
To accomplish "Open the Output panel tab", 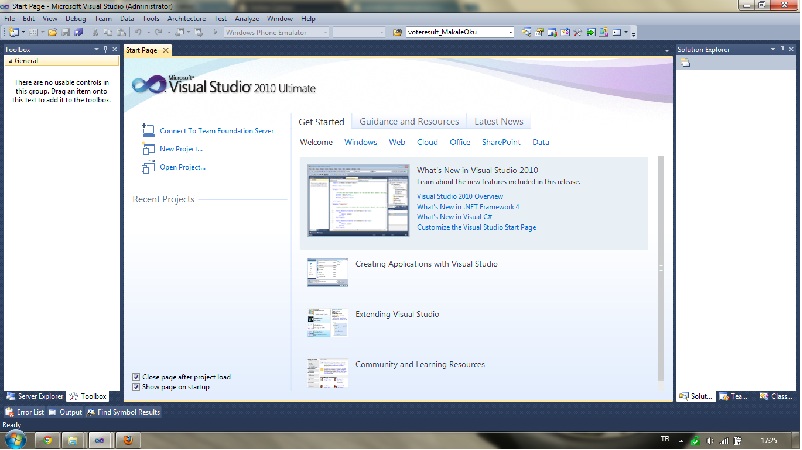I will (x=65, y=412).
